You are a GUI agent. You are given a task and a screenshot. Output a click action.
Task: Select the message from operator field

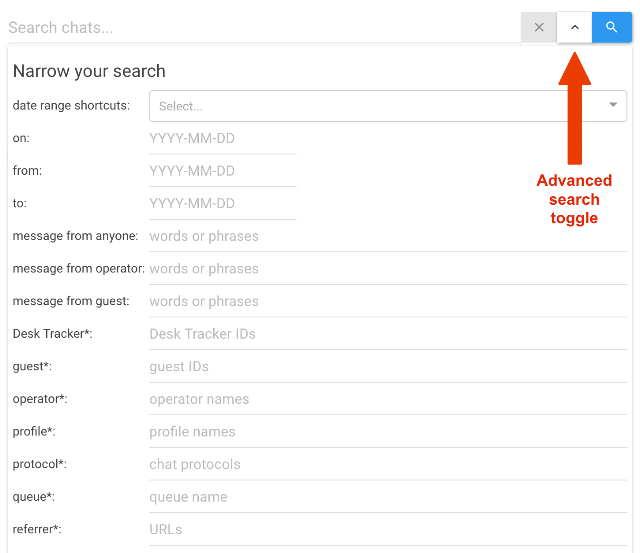pos(387,269)
